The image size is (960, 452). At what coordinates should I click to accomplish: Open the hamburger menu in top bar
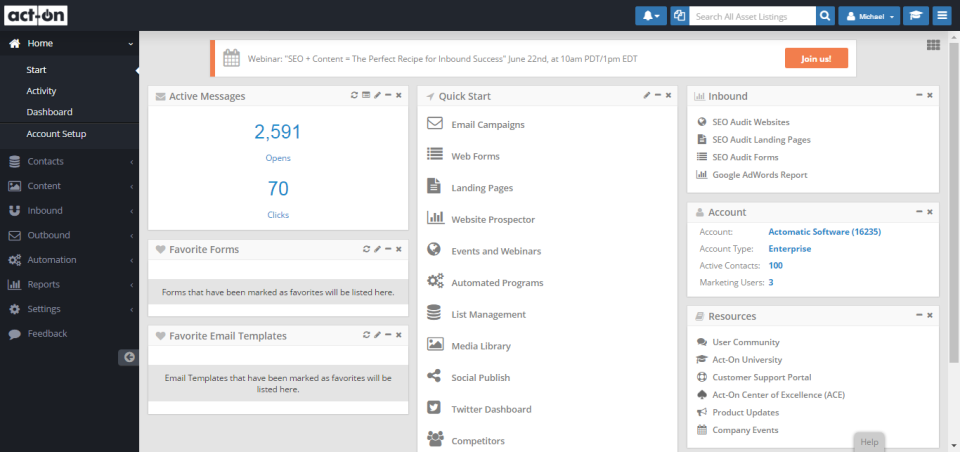942,16
